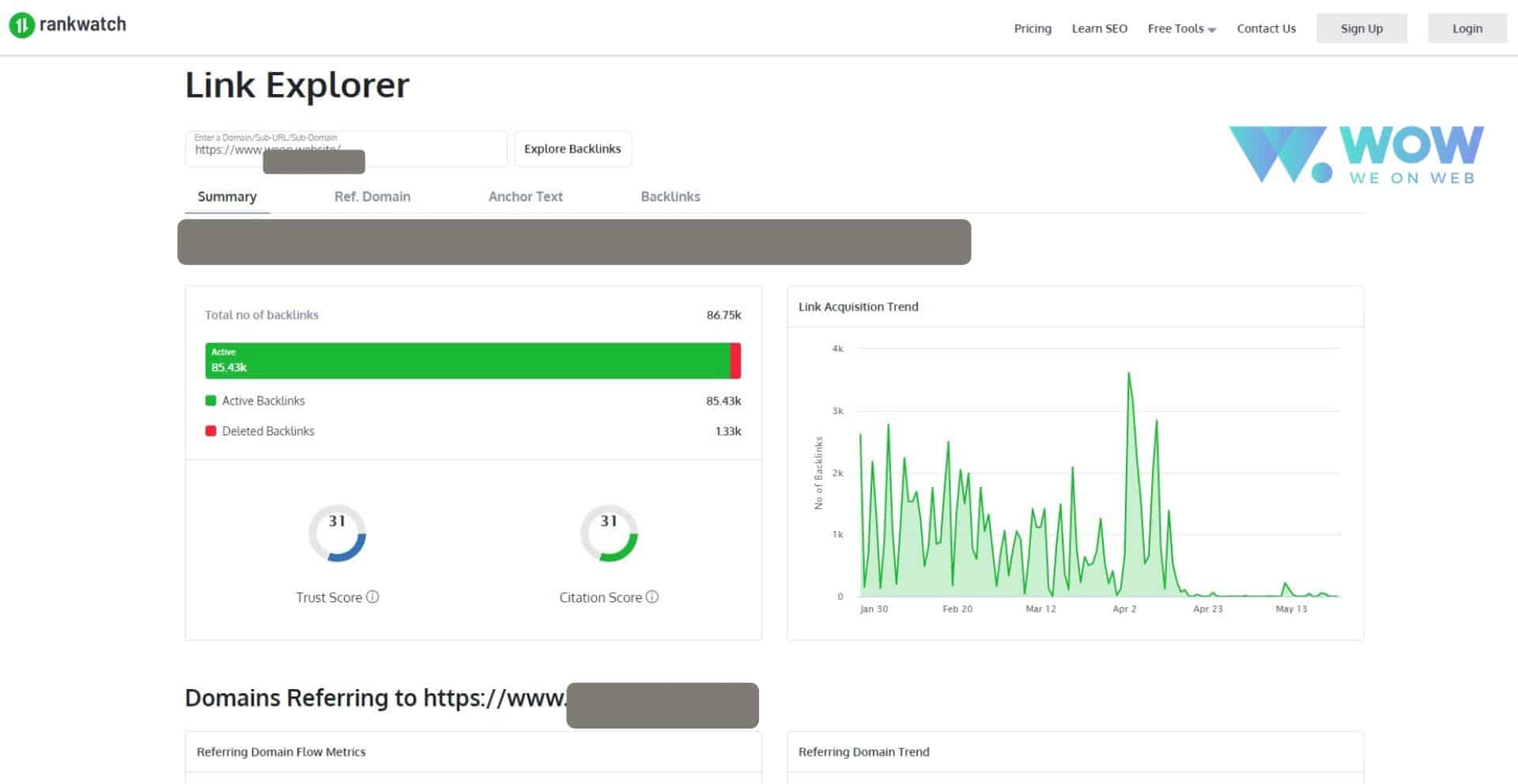The image size is (1518, 784).
Task: Click the domain URL input field
Action: [344, 149]
